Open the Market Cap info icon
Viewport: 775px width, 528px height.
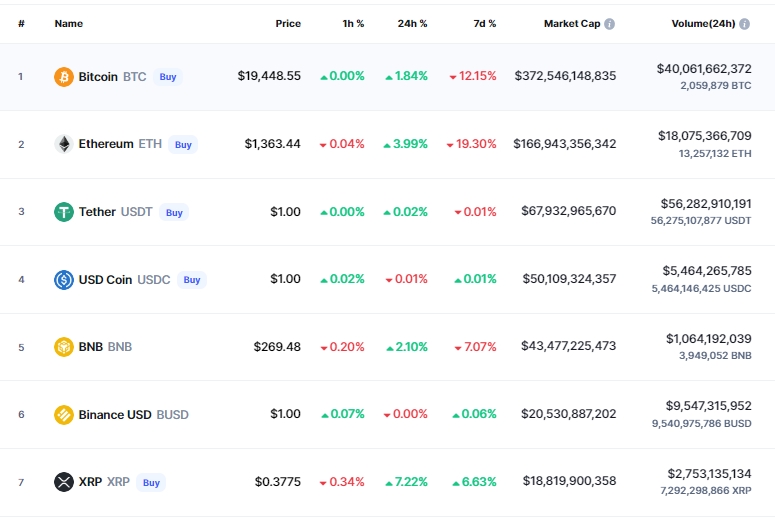[609, 24]
